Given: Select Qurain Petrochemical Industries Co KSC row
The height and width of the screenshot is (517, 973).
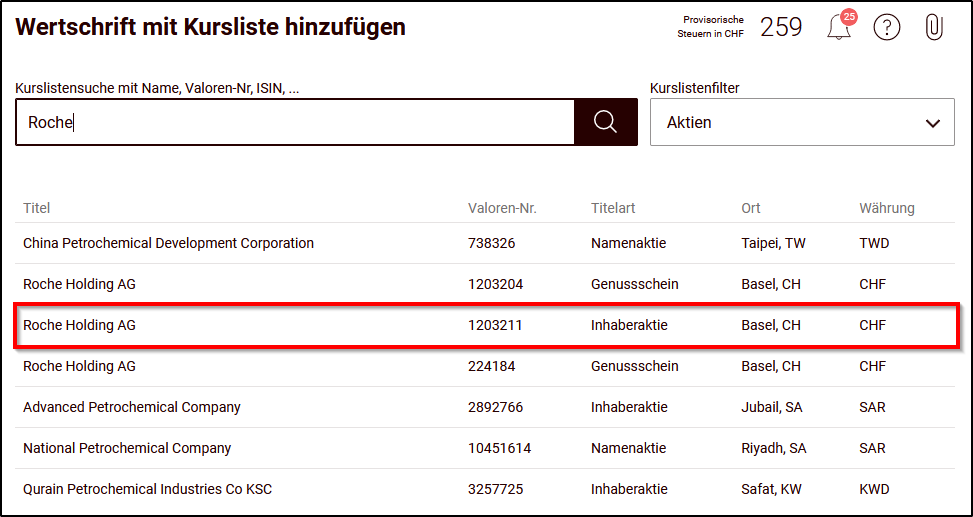Looking at the screenshot, I should tap(485, 489).
